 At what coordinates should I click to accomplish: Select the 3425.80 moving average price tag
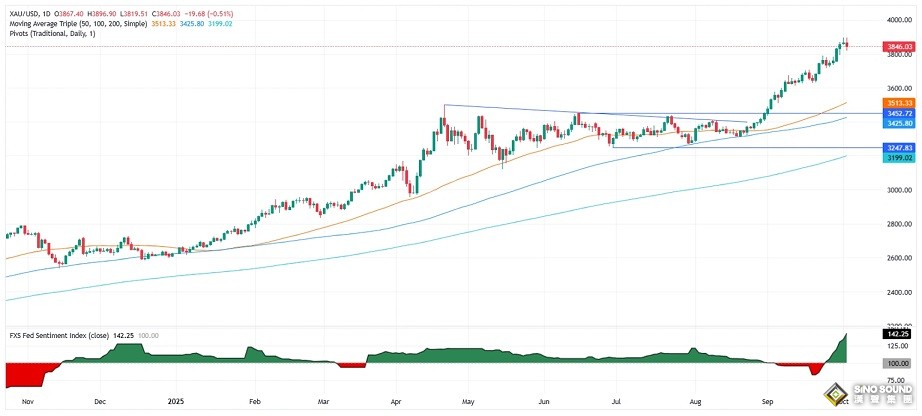(x=898, y=124)
